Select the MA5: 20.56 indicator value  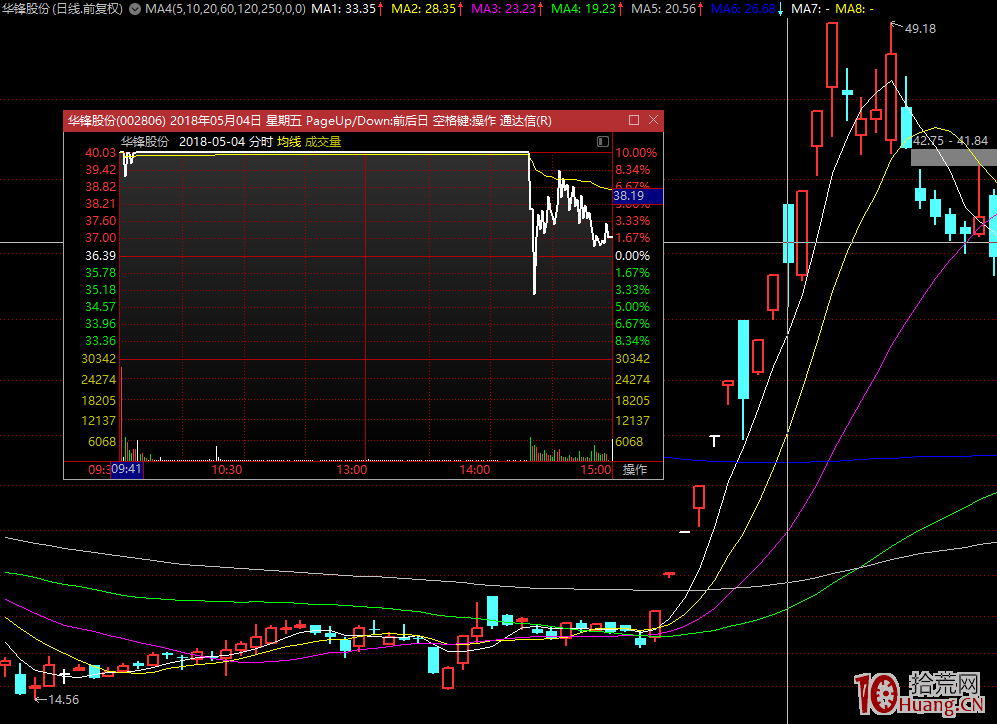(667, 9)
